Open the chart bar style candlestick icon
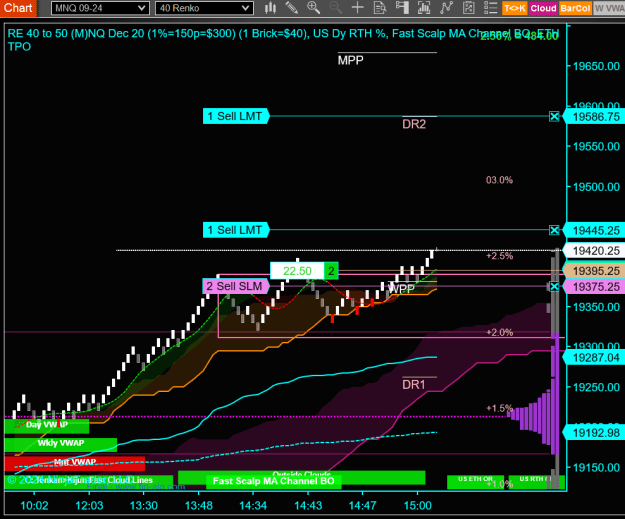The height and width of the screenshot is (519, 625). coord(270,8)
